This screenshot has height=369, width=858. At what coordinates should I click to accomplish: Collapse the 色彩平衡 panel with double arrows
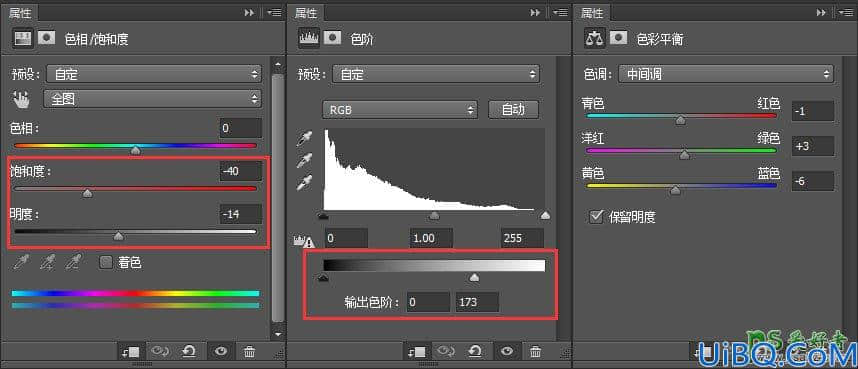pos(822,12)
